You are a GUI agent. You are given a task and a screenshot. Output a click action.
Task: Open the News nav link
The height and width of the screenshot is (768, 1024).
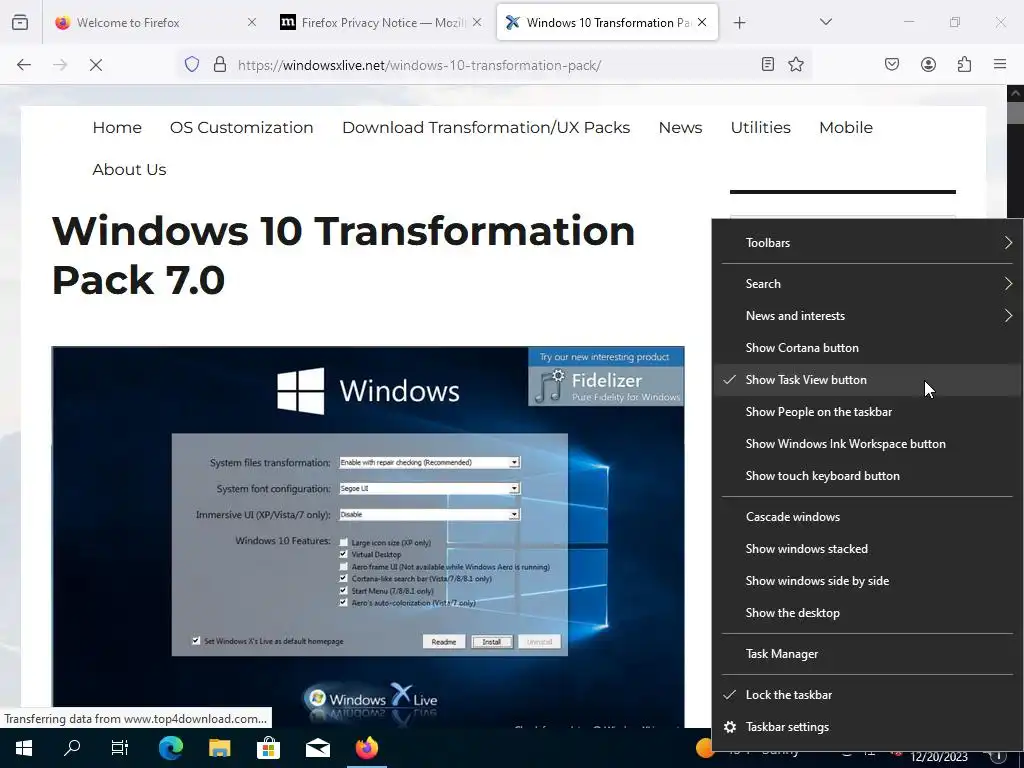pyautogui.click(x=680, y=127)
